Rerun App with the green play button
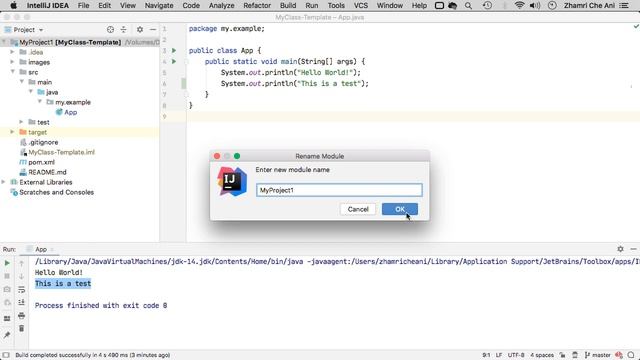This screenshot has width=640, height=360. pos(7,263)
